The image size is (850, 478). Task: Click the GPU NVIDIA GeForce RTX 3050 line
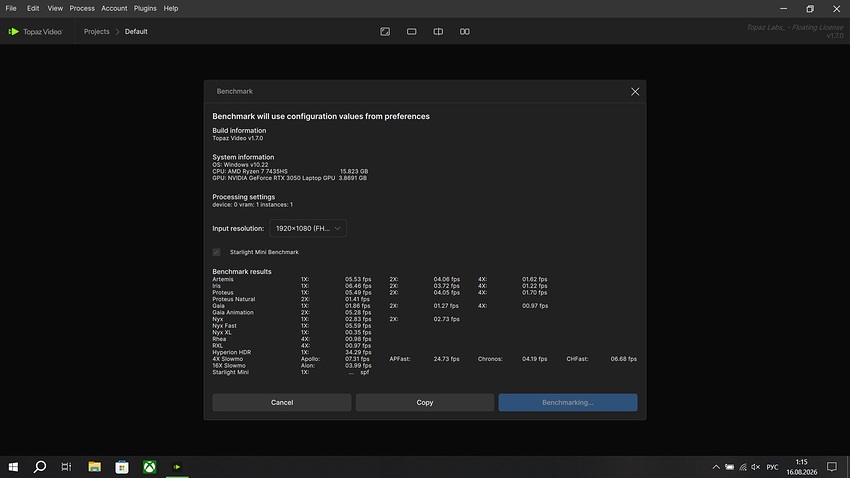click(289, 178)
